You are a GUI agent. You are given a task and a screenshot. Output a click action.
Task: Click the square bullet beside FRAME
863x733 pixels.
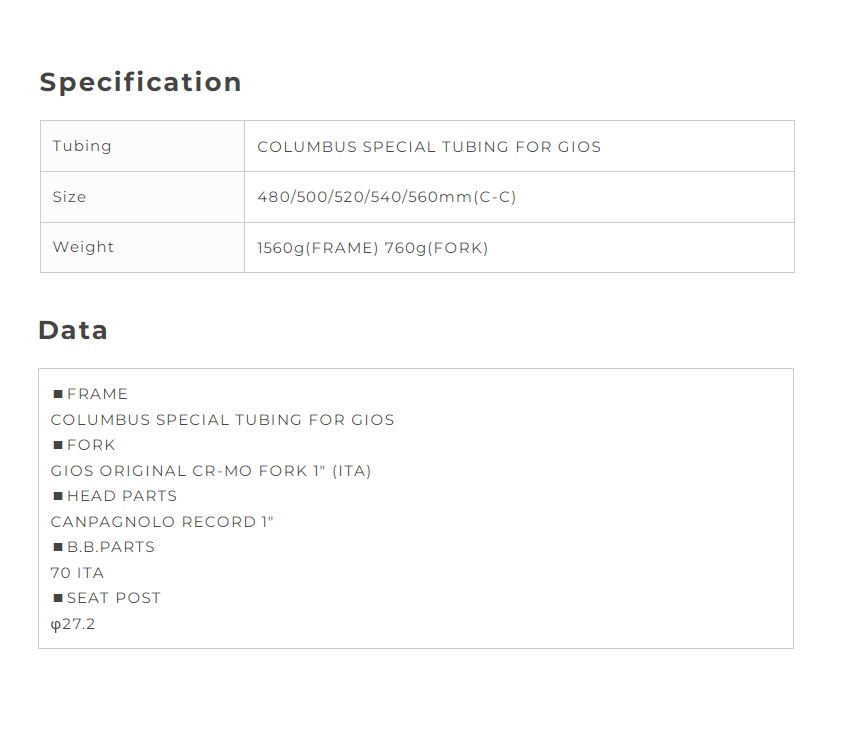(x=58, y=394)
